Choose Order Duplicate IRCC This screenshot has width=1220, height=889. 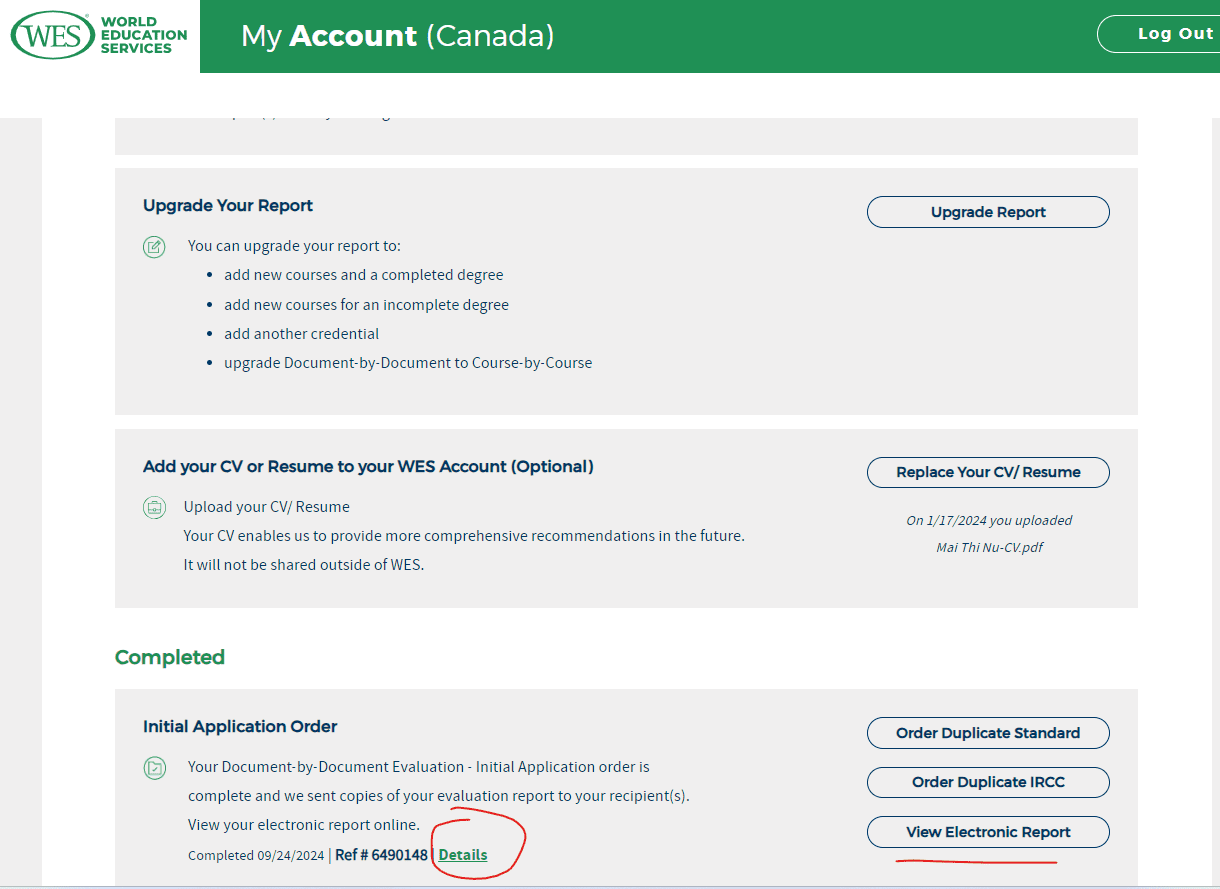pyautogui.click(x=988, y=782)
